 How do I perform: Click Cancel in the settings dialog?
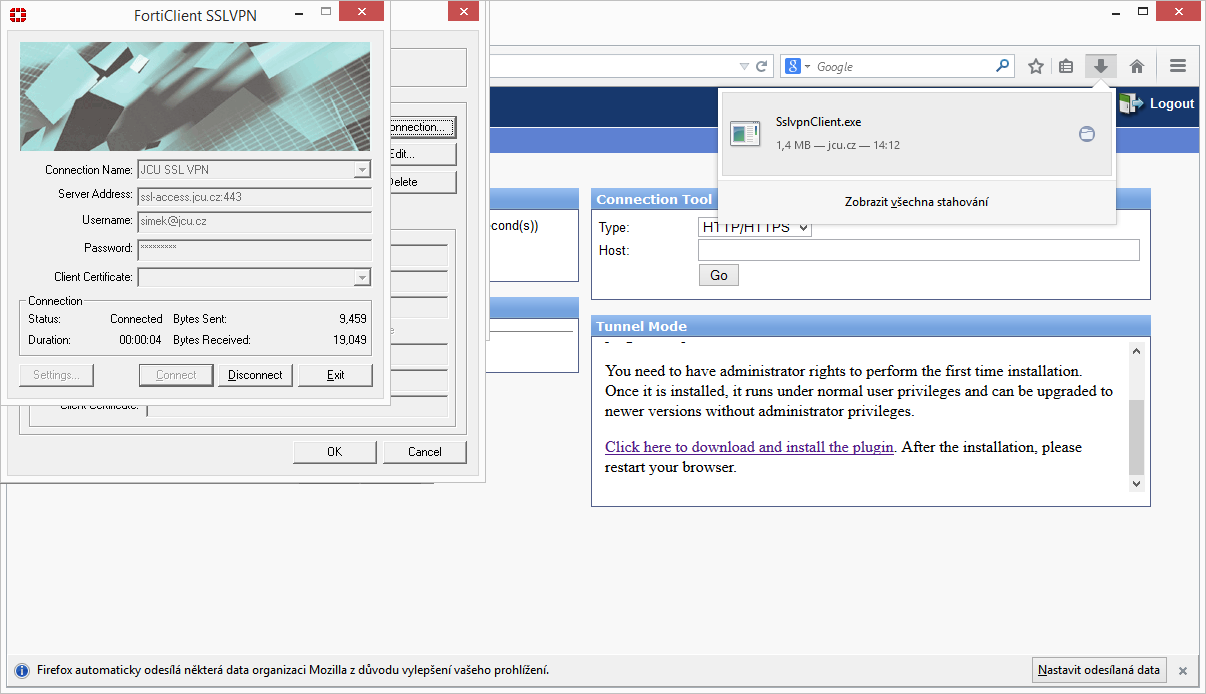coord(425,452)
